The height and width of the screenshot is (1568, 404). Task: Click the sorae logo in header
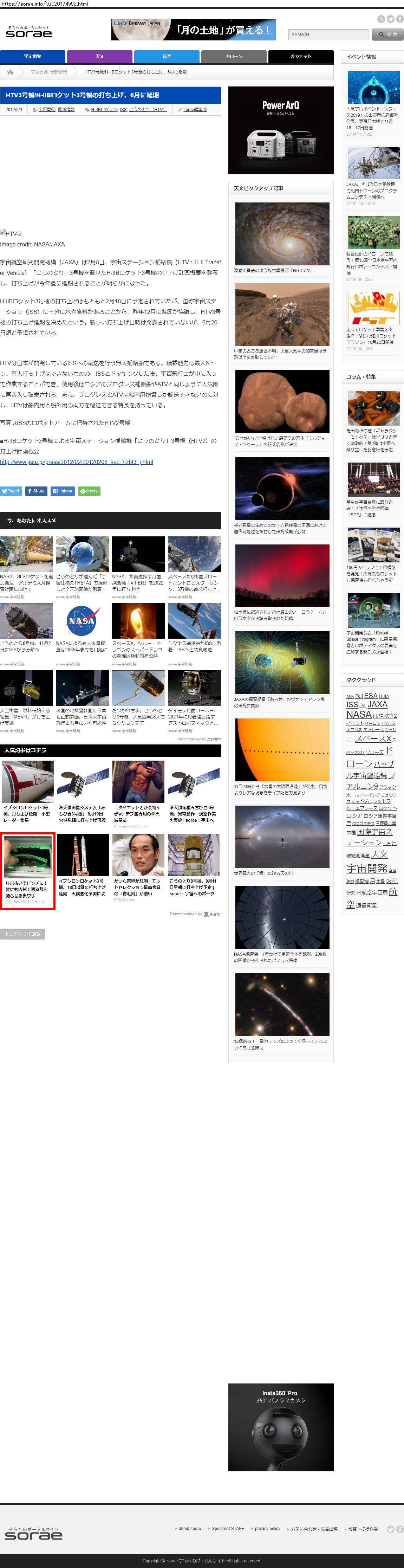[x=28, y=32]
